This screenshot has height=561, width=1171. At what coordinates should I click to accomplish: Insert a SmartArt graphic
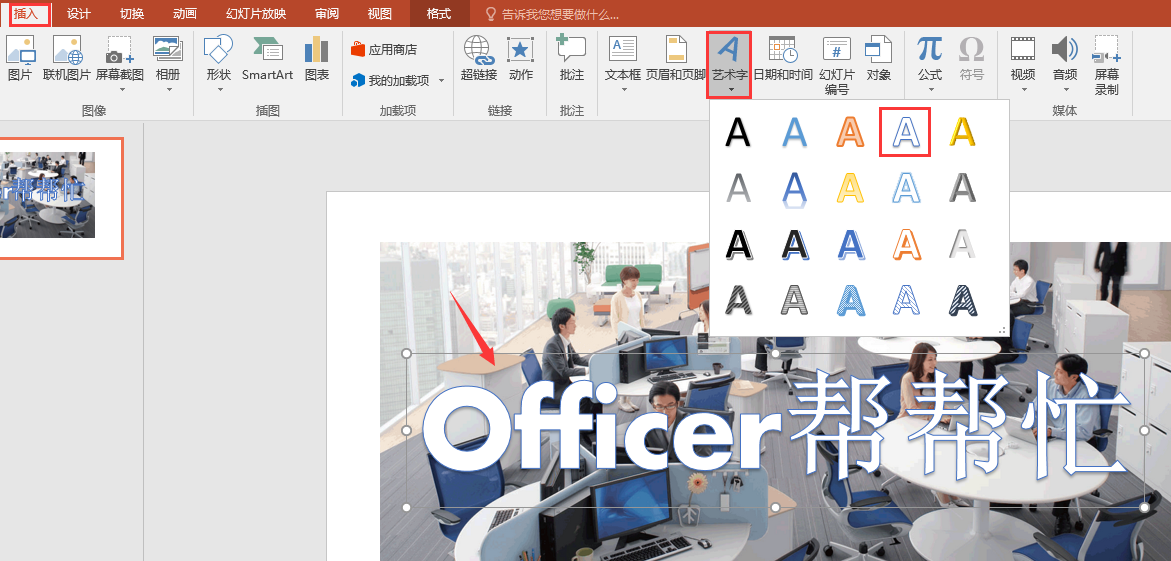[x=267, y=58]
